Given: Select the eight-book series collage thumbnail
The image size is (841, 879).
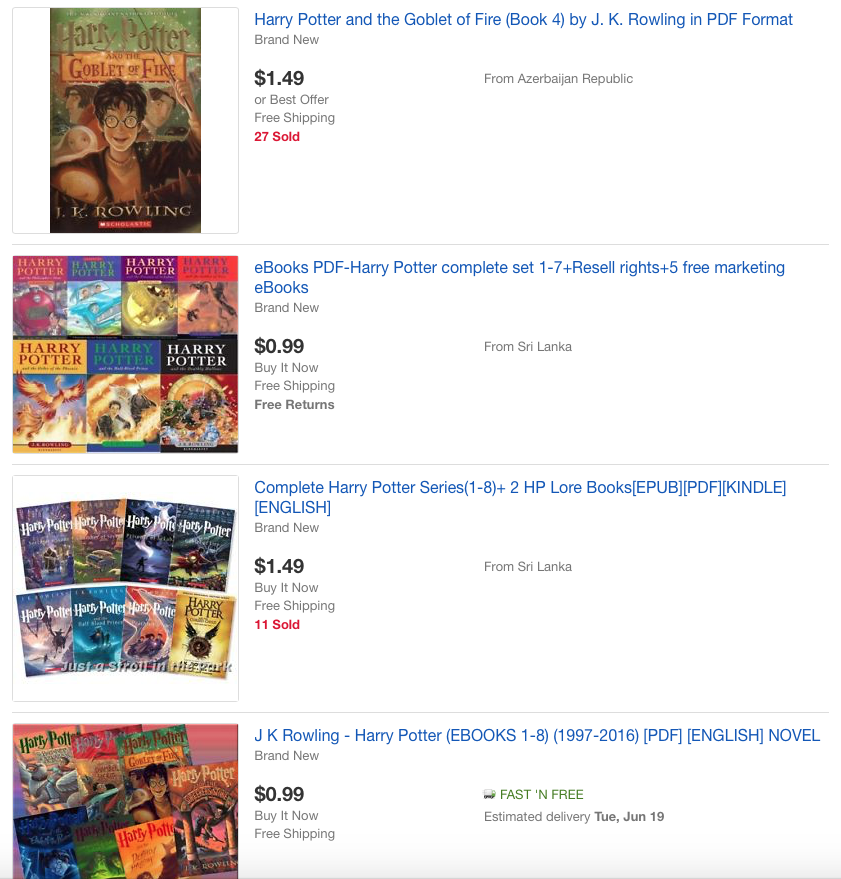Looking at the screenshot, I should [x=126, y=589].
